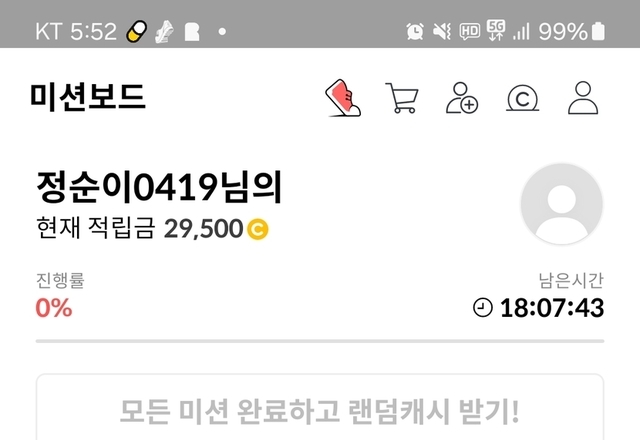The image size is (640, 440).
Task: Tap the 99% battery indicator
Action: coord(571,31)
